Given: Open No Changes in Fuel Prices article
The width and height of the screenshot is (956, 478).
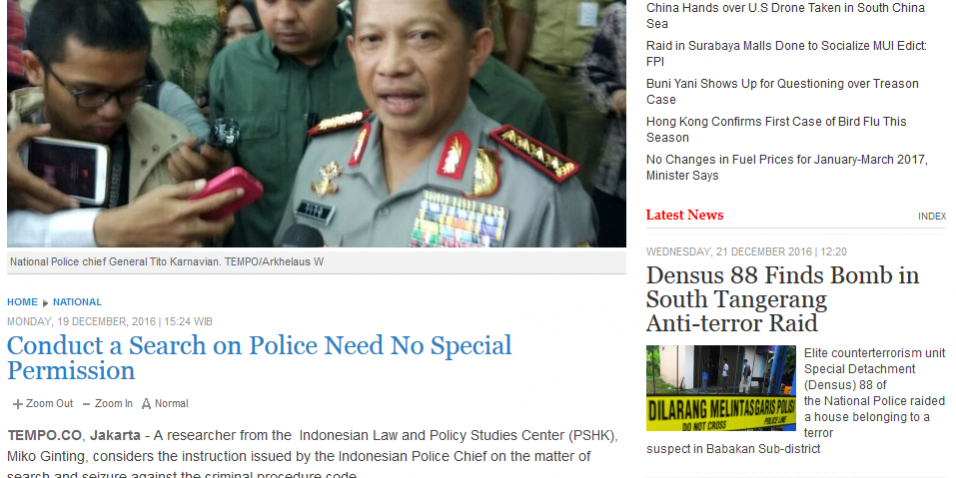Looking at the screenshot, I should [787, 167].
